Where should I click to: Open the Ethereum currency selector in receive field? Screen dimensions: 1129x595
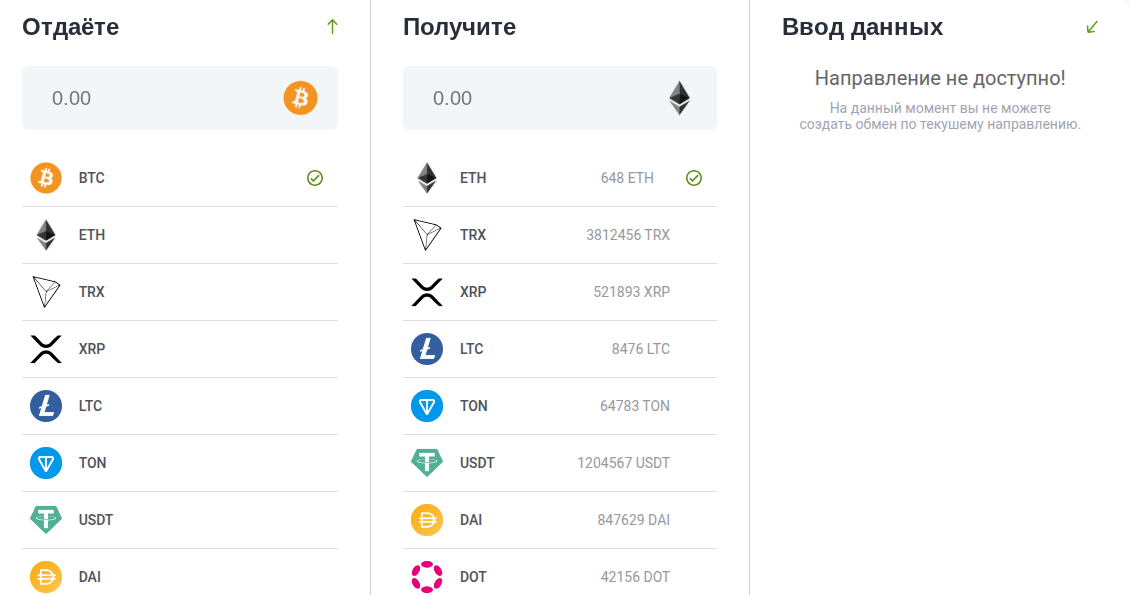(679, 98)
